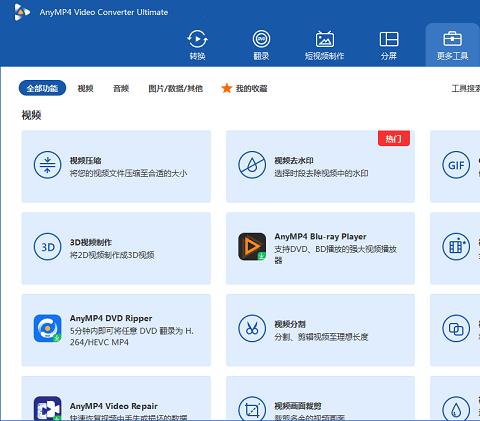Filter tools by 图片/数据/其他 category

[176, 88]
